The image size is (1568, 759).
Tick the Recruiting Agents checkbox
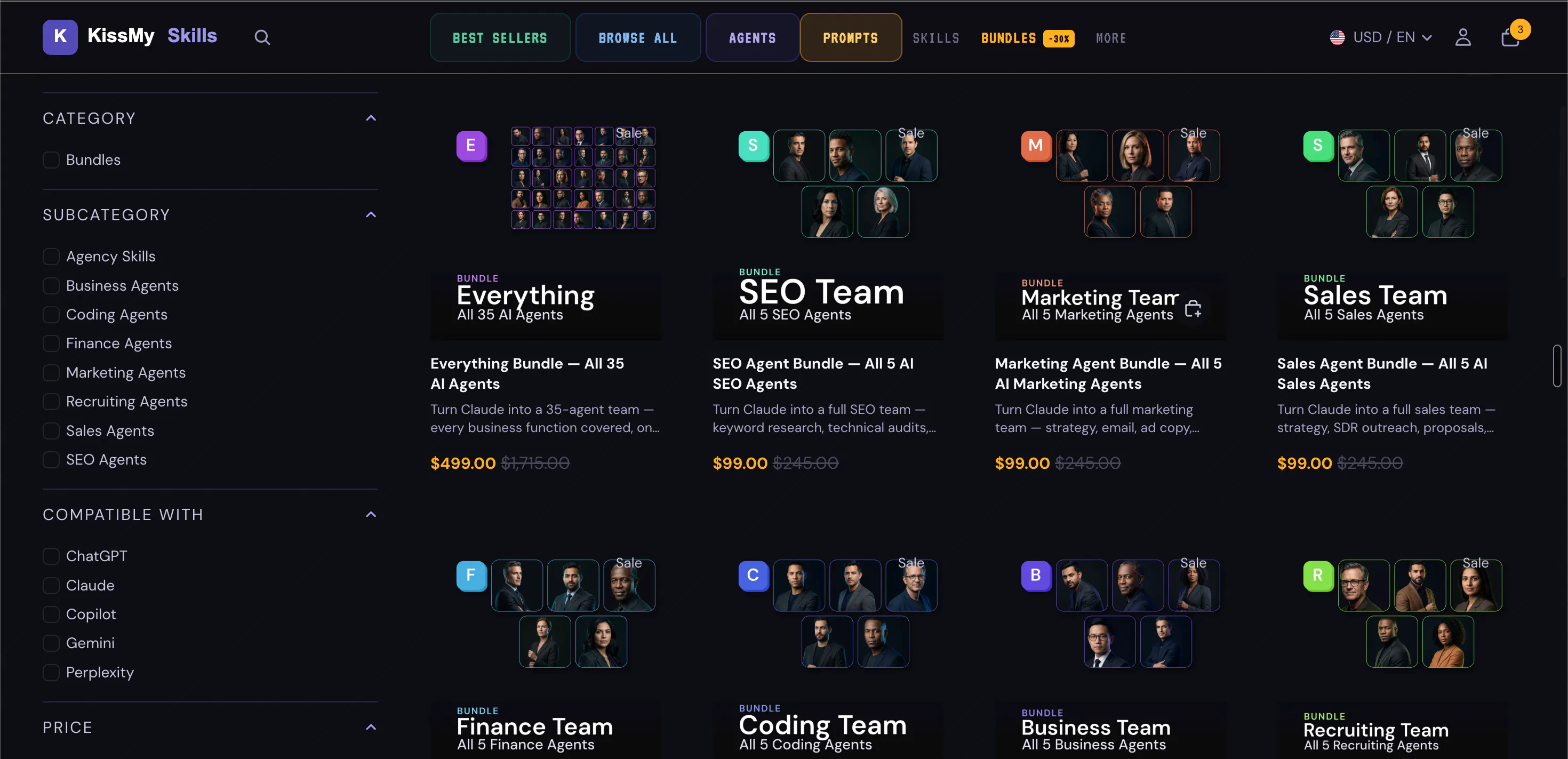(x=51, y=402)
